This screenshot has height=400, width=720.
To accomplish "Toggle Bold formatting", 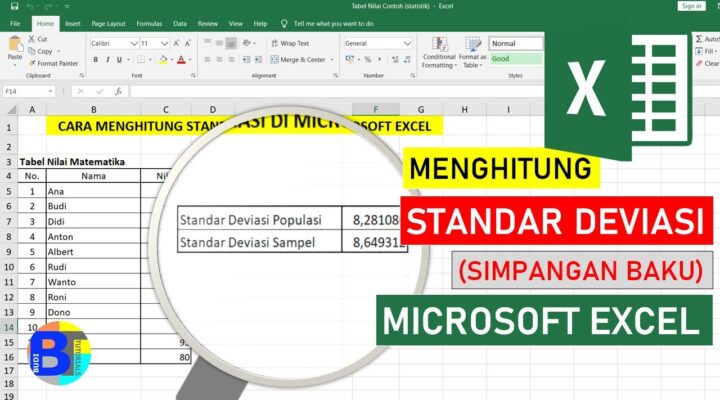I will click(94, 60).
